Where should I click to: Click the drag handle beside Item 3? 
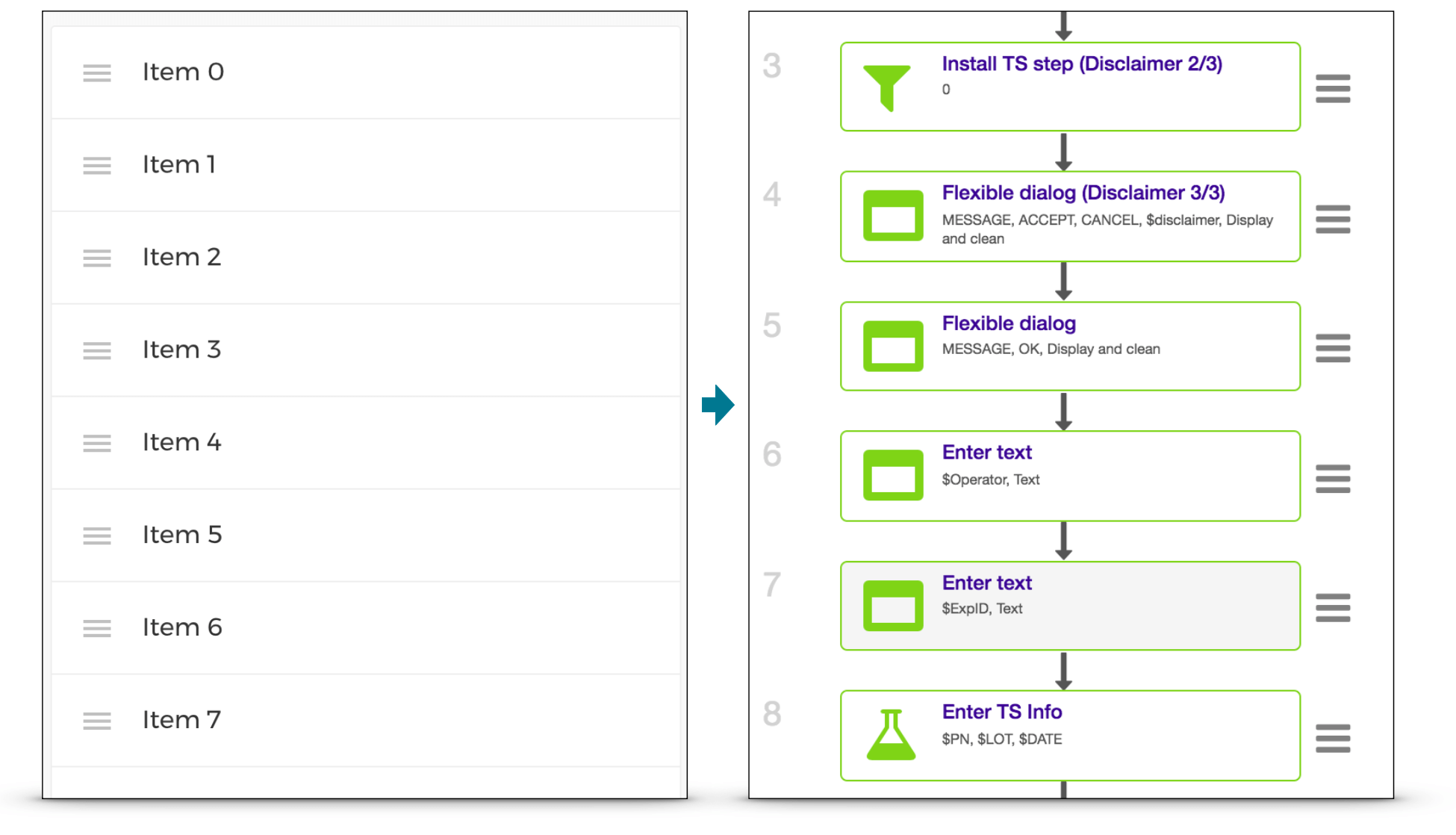tap(97, 351)
